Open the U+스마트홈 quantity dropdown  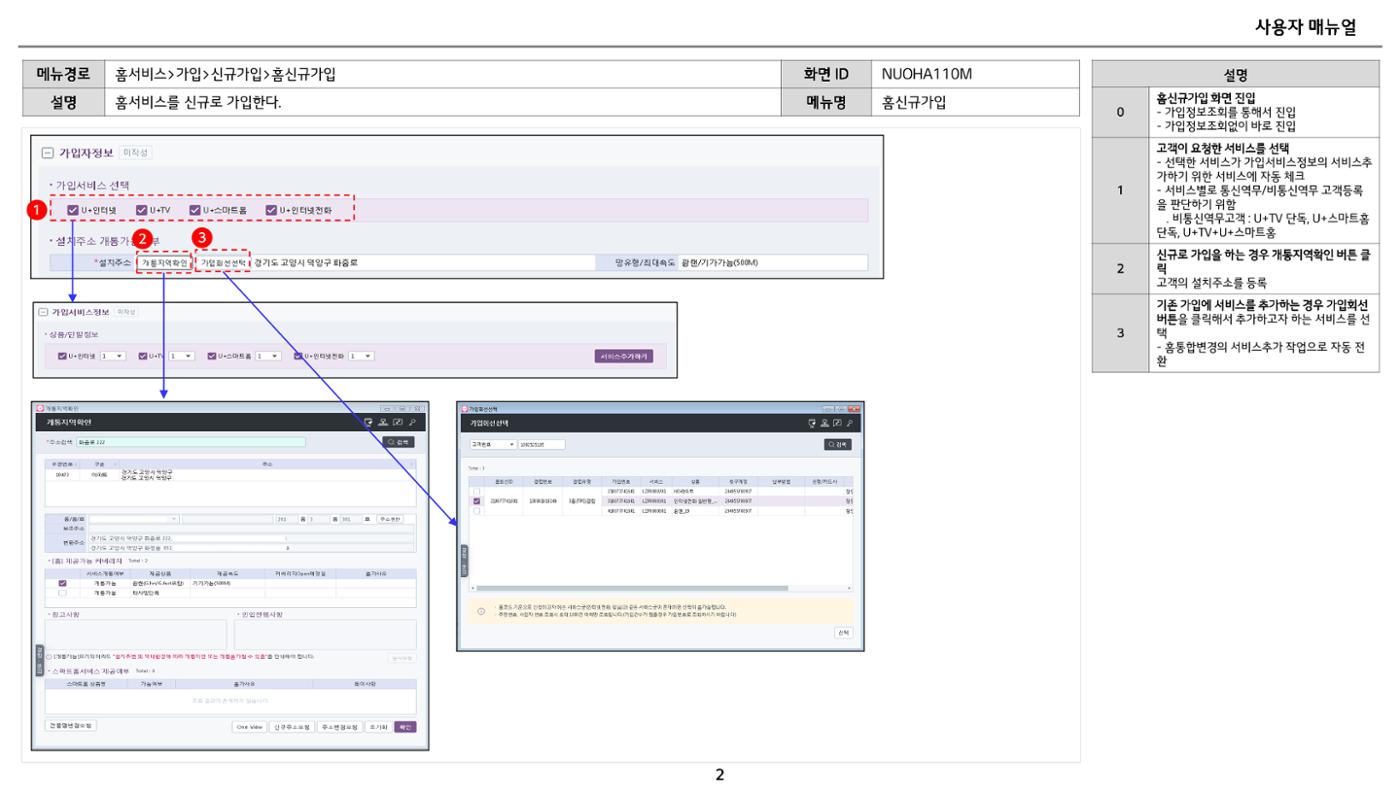coord(267,355)
